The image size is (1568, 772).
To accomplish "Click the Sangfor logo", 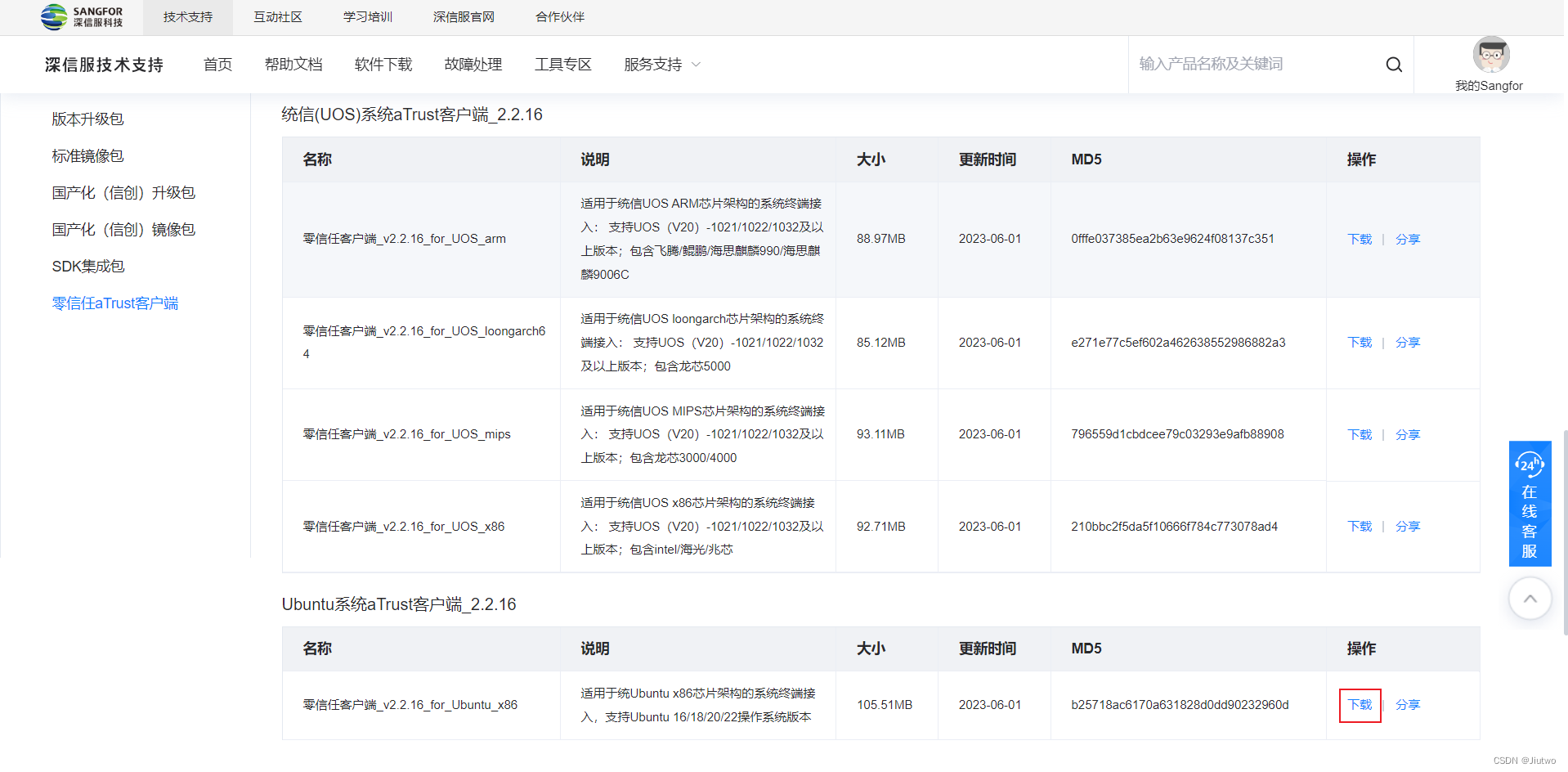I will coord(82,16).
